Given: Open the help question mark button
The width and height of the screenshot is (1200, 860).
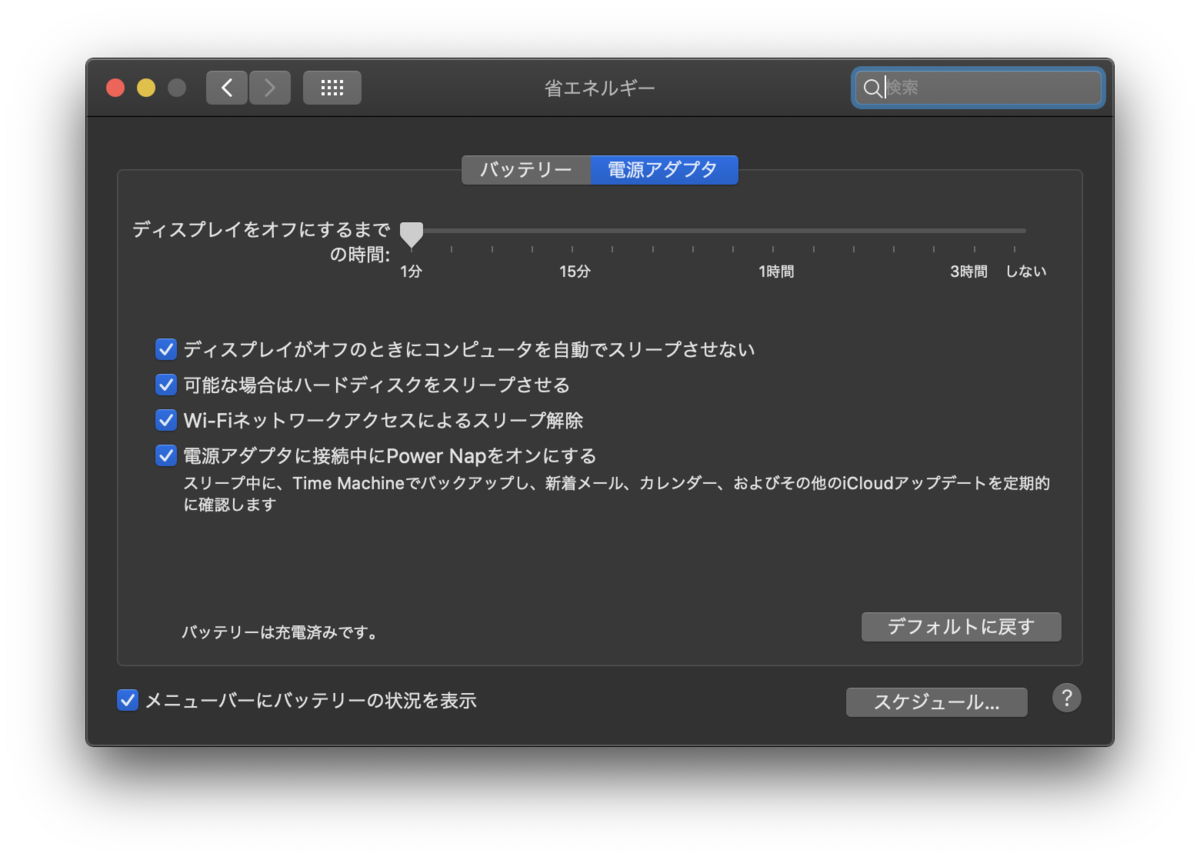Looking at the screenshot, I should pyautogui.click(x=1067, y=698).
